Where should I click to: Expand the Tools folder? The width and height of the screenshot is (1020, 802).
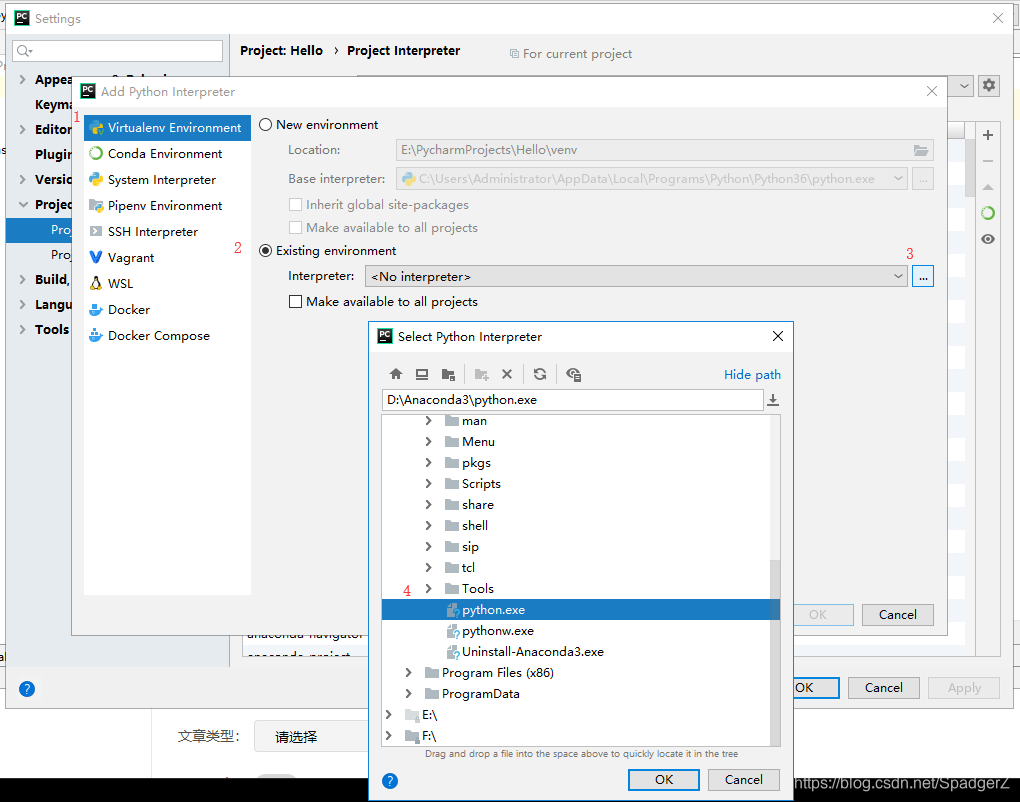(x=428, y=589)
